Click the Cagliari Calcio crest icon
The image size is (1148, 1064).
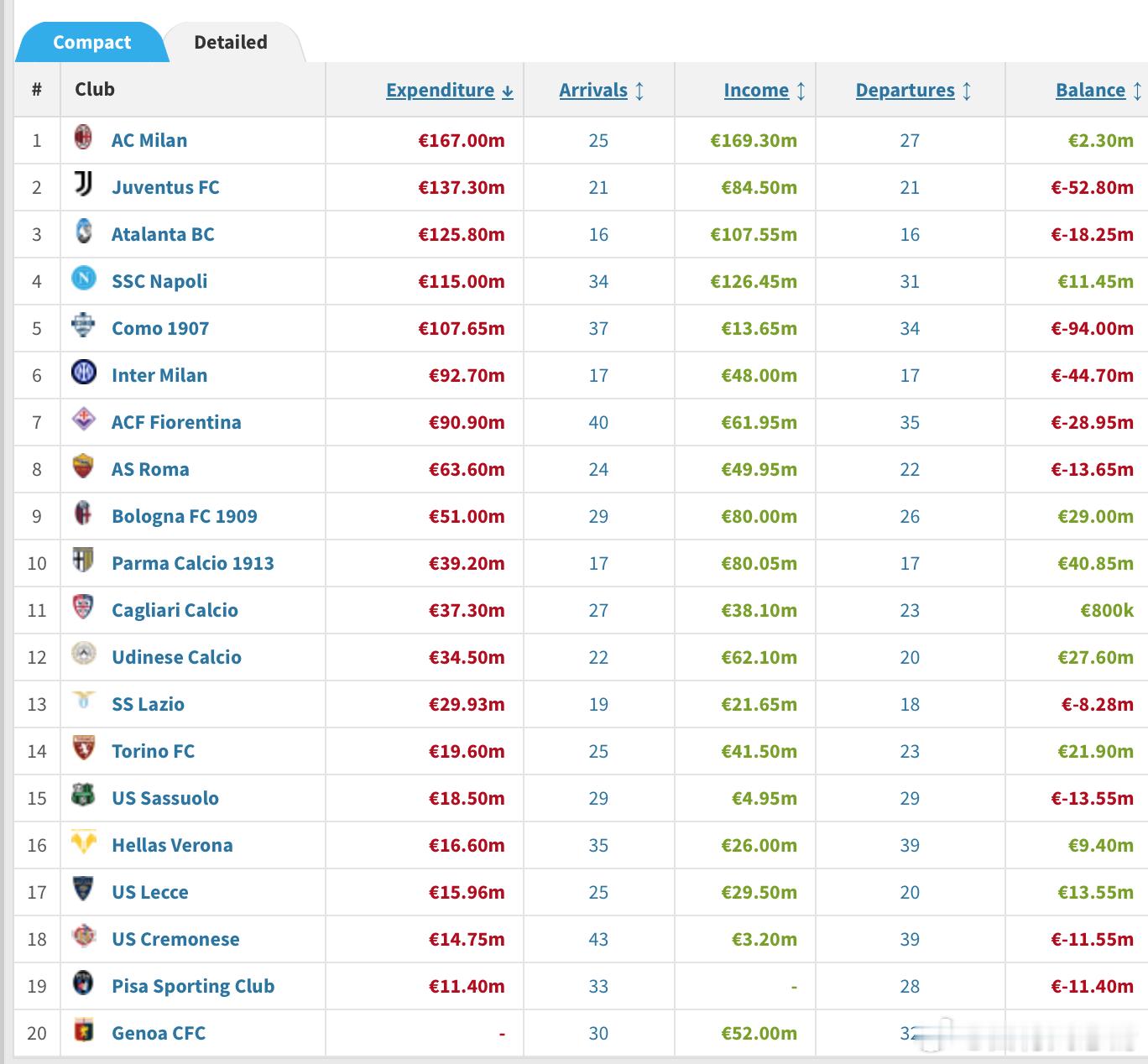tap(83, 607)
